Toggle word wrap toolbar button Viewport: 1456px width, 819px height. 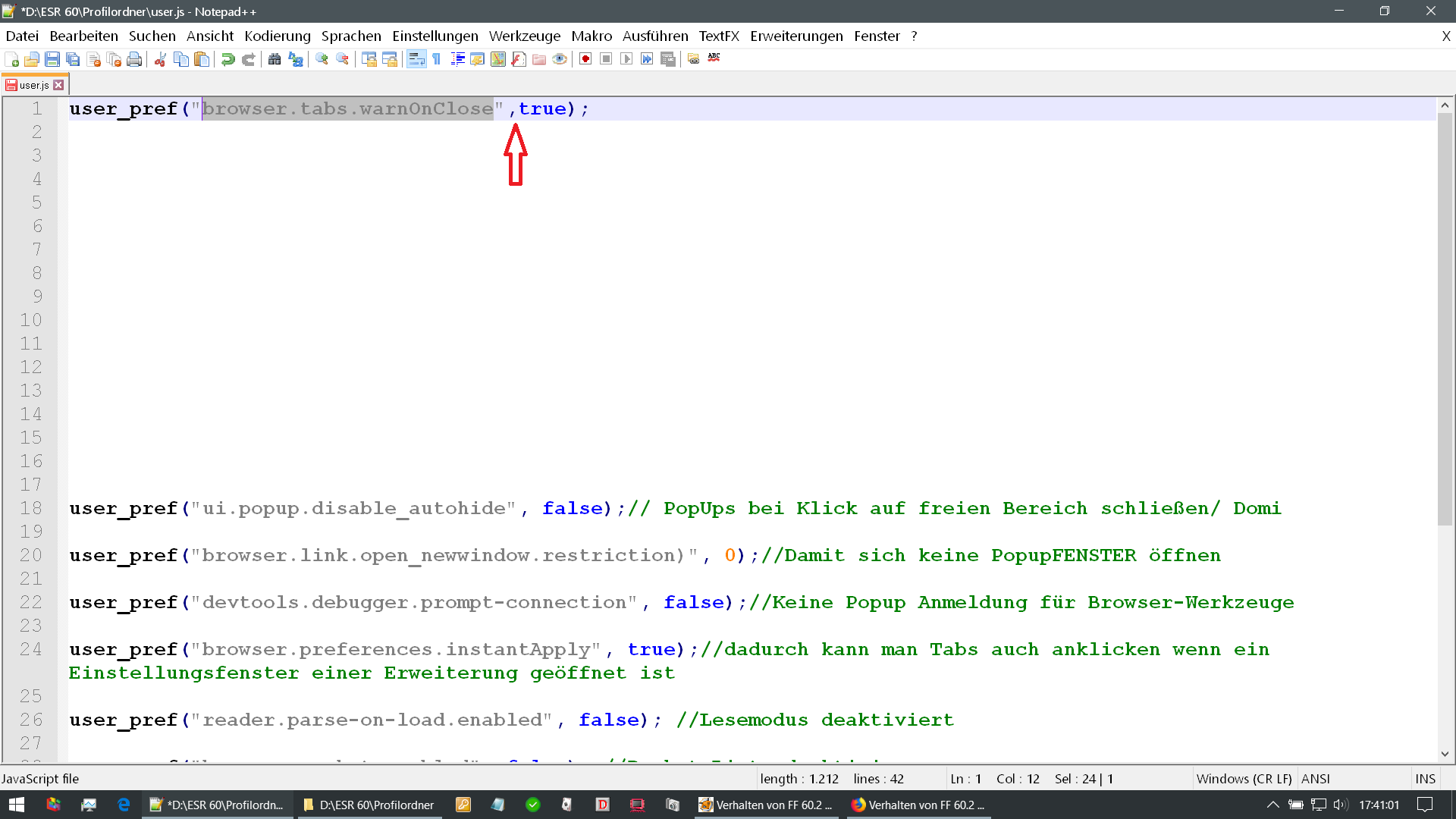[416, 59]
